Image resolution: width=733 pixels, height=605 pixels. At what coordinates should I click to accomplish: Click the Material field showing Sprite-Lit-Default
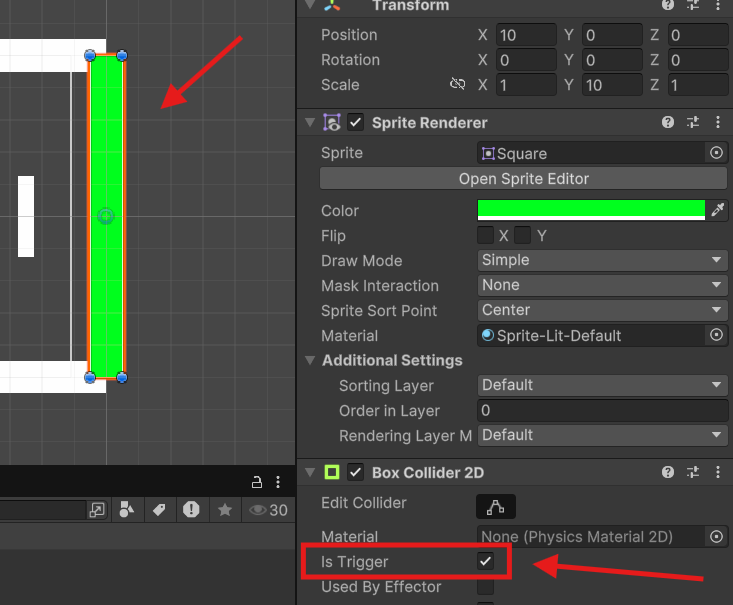coord(591,335)
